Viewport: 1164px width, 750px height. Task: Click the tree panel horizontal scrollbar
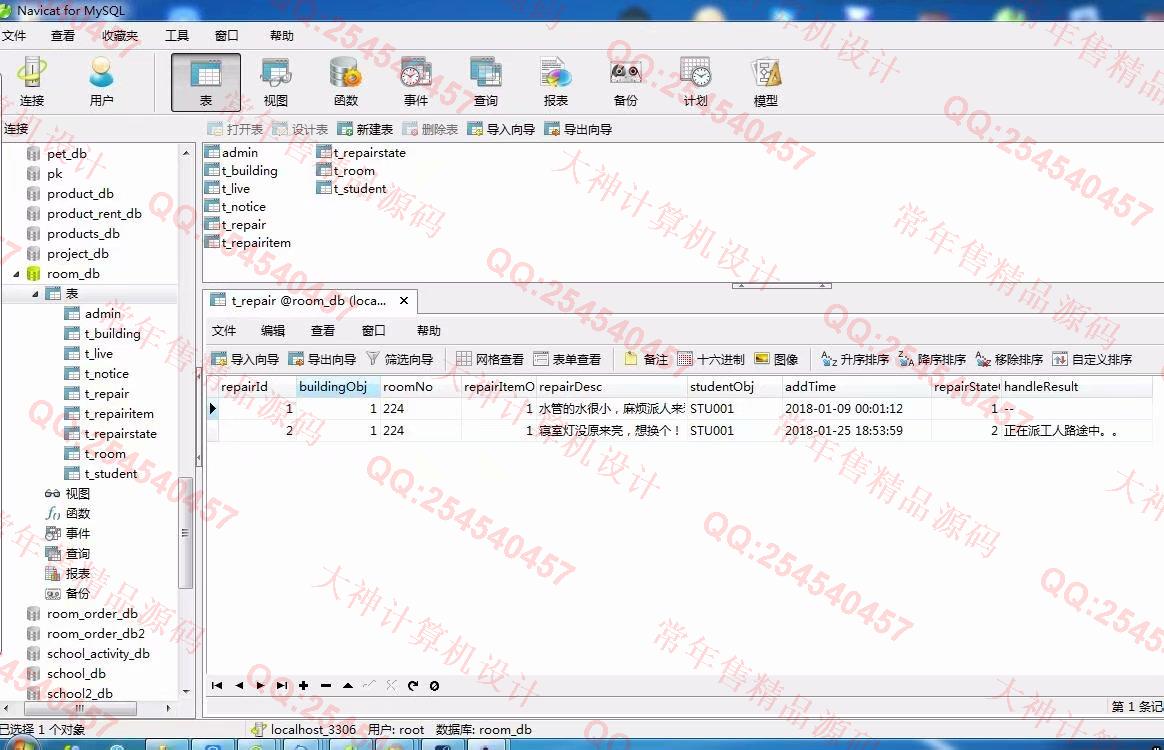[79, 708]
